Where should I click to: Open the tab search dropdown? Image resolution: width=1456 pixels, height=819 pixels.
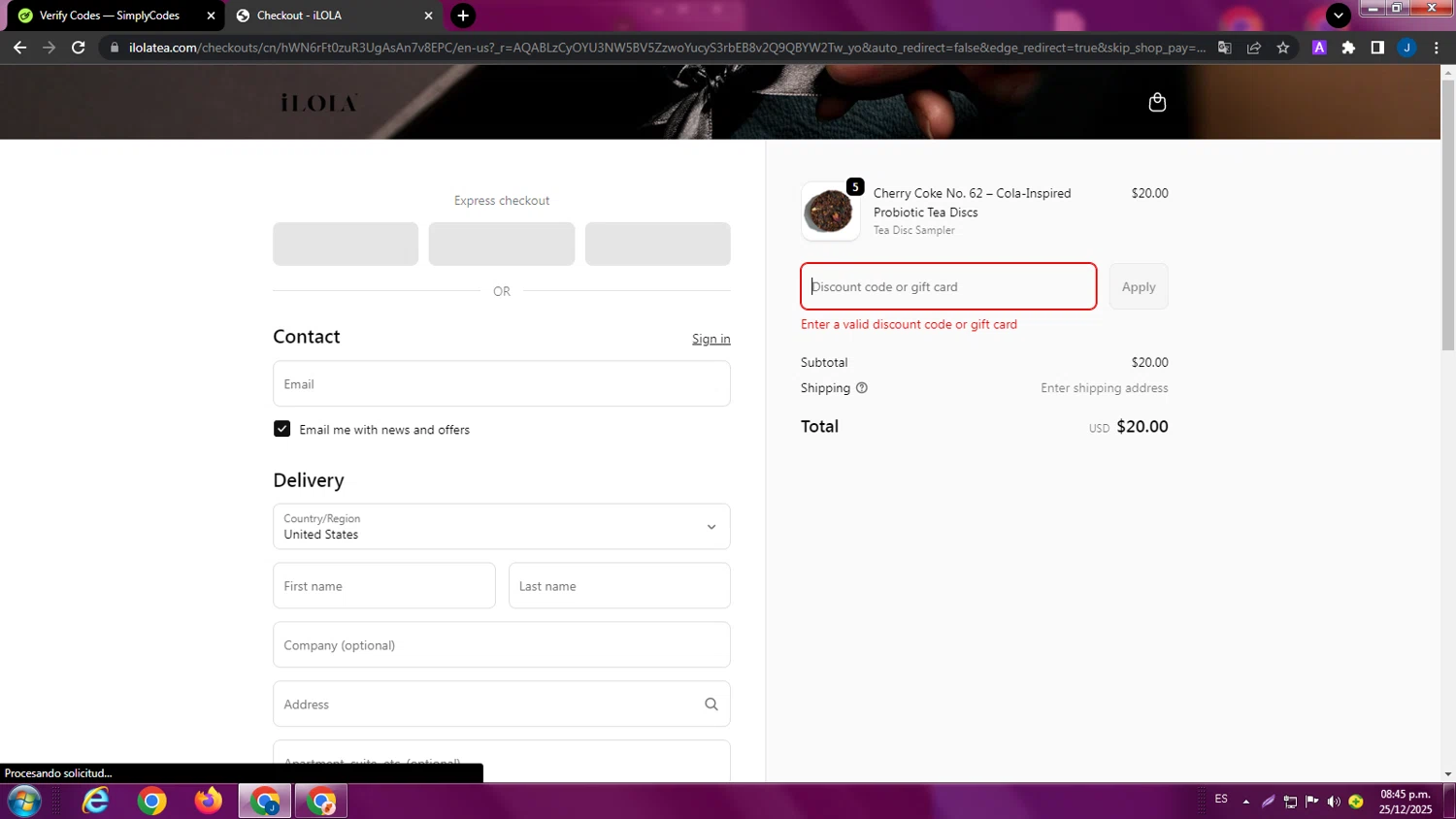pos(1339,16)
